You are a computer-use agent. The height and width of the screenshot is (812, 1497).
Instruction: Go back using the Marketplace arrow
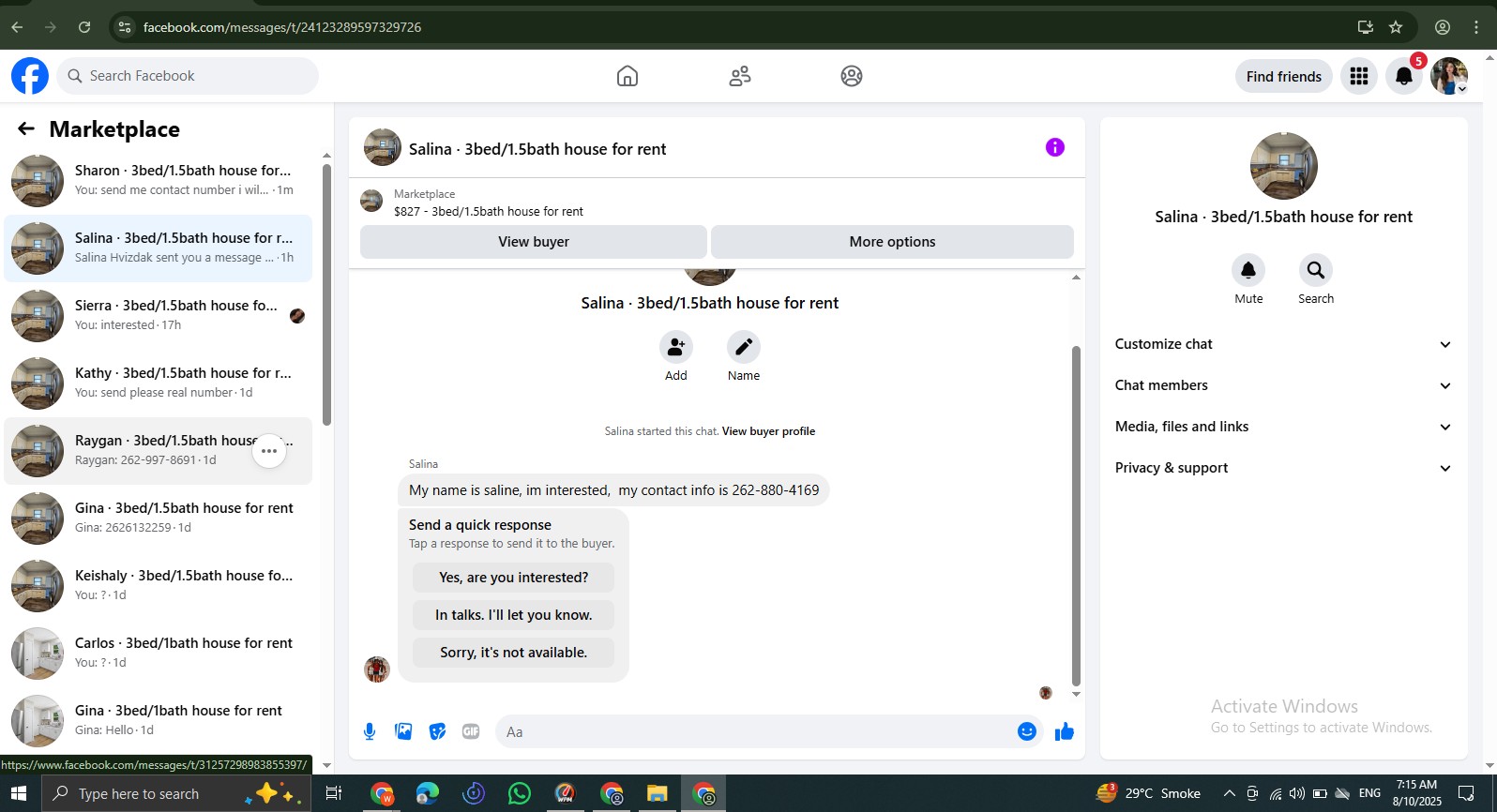26,128
